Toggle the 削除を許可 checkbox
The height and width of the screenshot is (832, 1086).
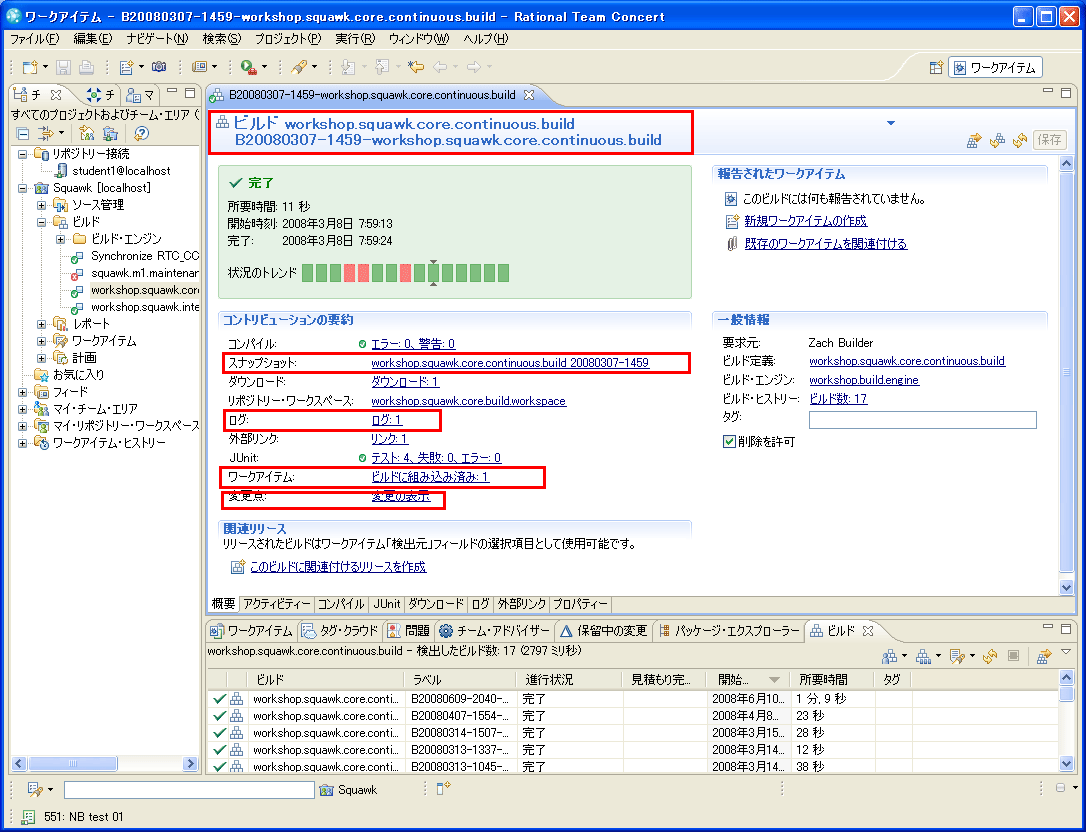(x=729, y=441)
